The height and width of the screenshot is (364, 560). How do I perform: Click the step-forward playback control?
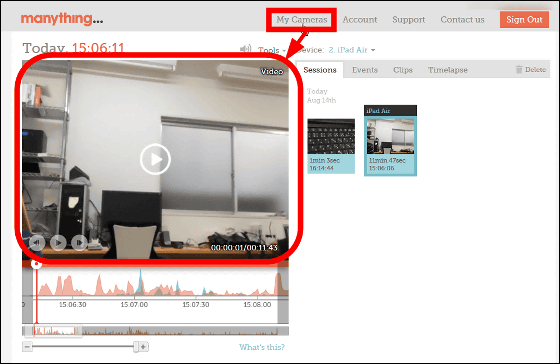[79, 243]
